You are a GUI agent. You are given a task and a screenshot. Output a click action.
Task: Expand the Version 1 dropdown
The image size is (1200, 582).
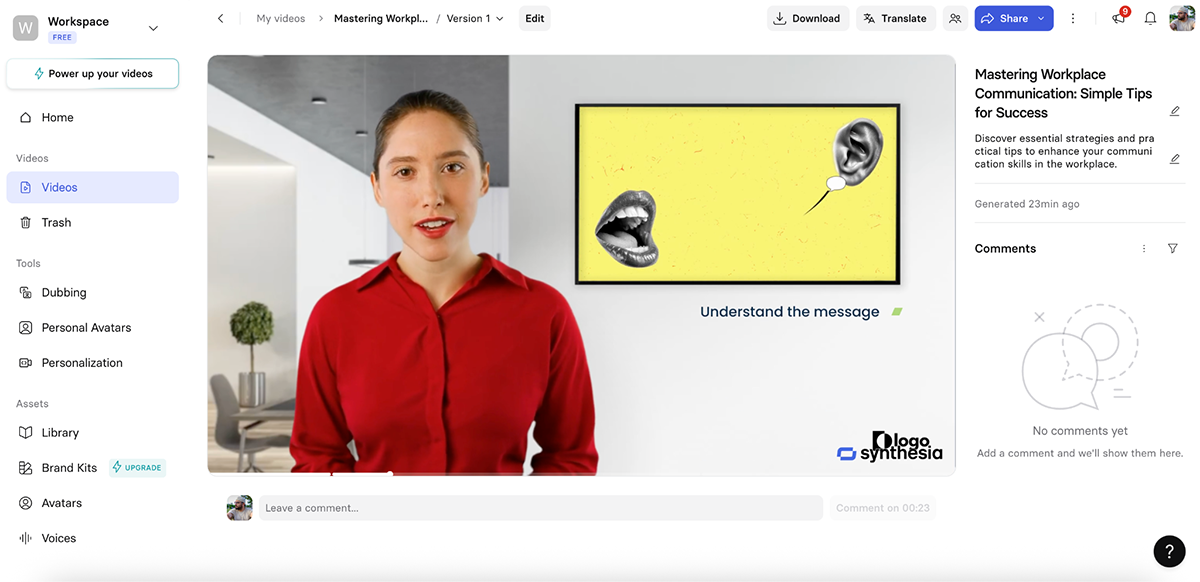(475, 18)
